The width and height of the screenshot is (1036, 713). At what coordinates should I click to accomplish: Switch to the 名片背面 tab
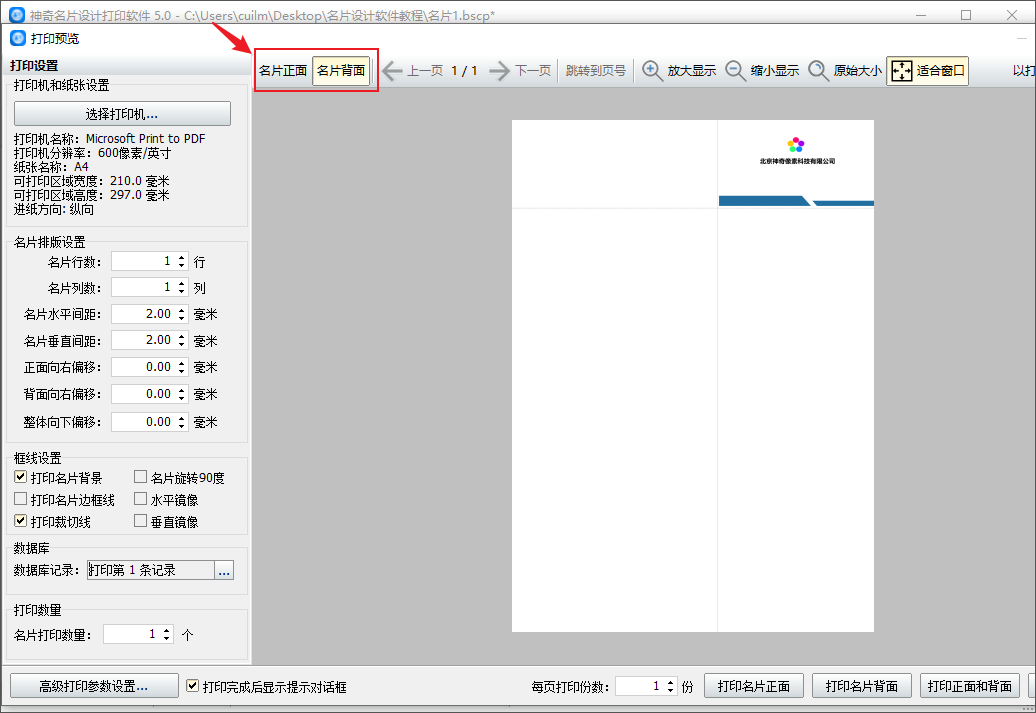[x=341, y=71]
